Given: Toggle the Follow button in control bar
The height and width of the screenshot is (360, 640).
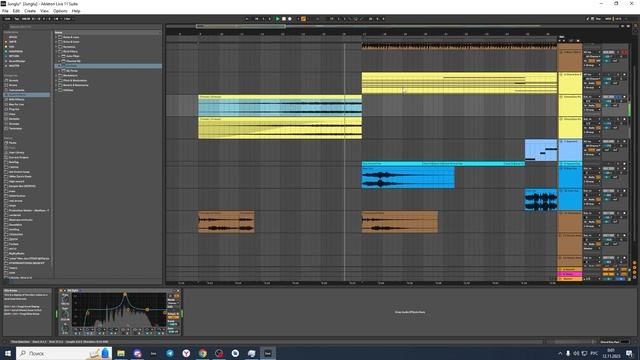Looking at the screenshot, I should [247, 19].
